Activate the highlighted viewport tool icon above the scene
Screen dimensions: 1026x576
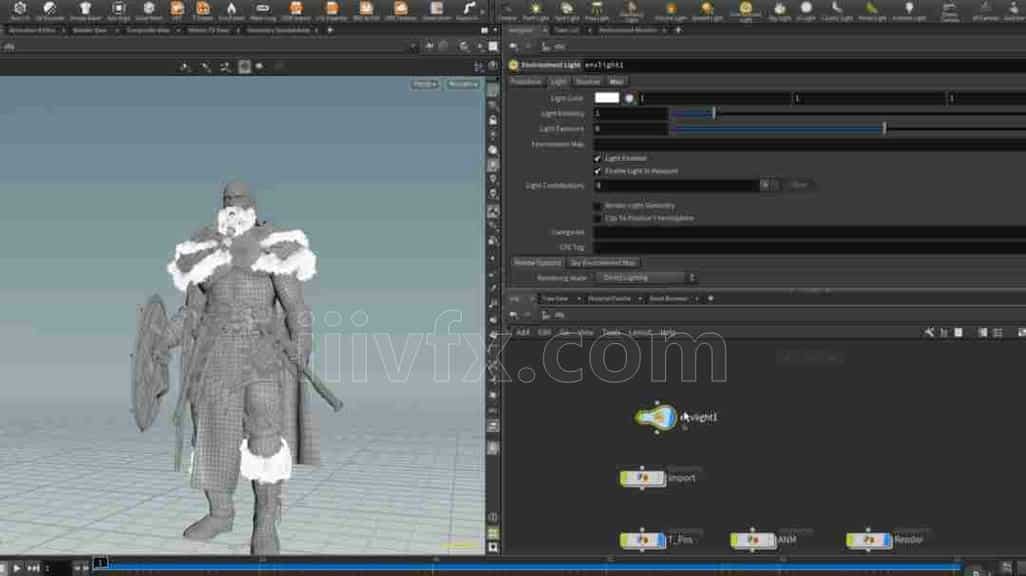244,67
